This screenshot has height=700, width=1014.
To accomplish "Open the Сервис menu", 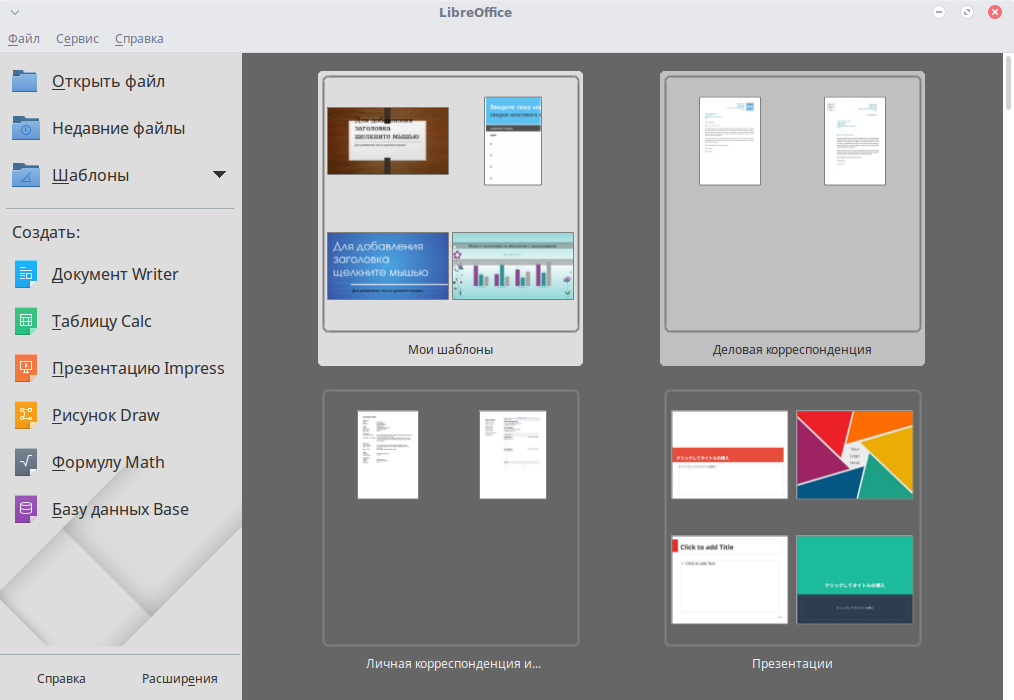I will point(77,39).
